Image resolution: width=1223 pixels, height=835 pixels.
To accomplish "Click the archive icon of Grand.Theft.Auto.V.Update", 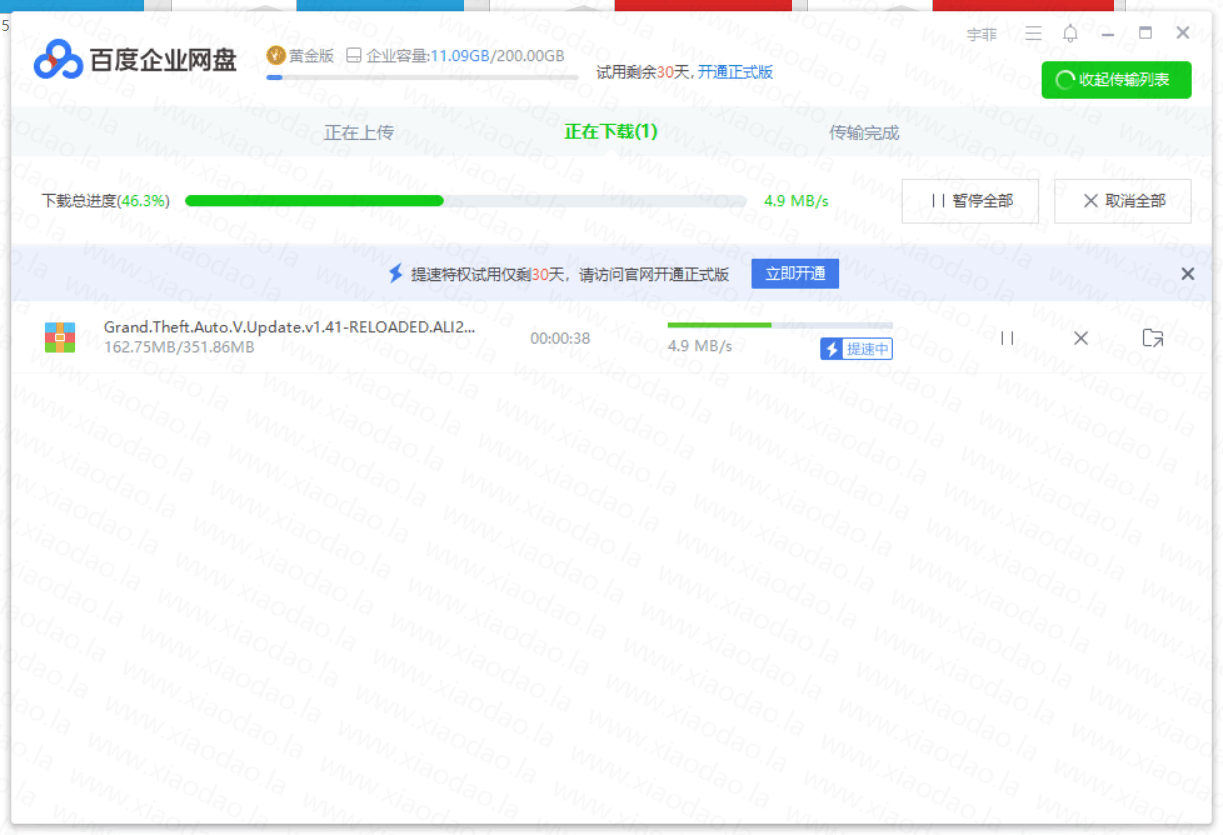I will (x=60, y=337).
